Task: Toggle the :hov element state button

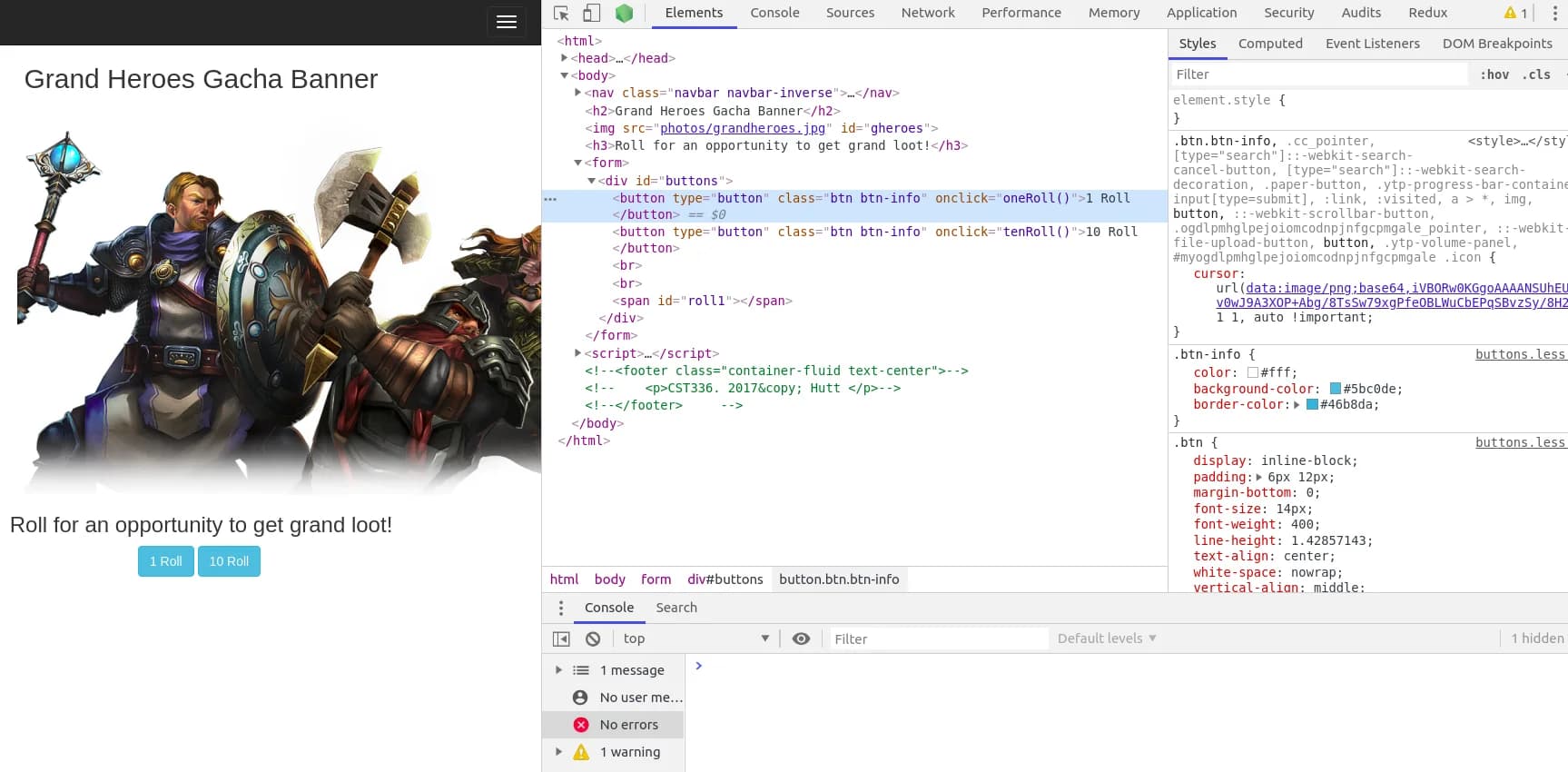Action: coord(1494,74)
